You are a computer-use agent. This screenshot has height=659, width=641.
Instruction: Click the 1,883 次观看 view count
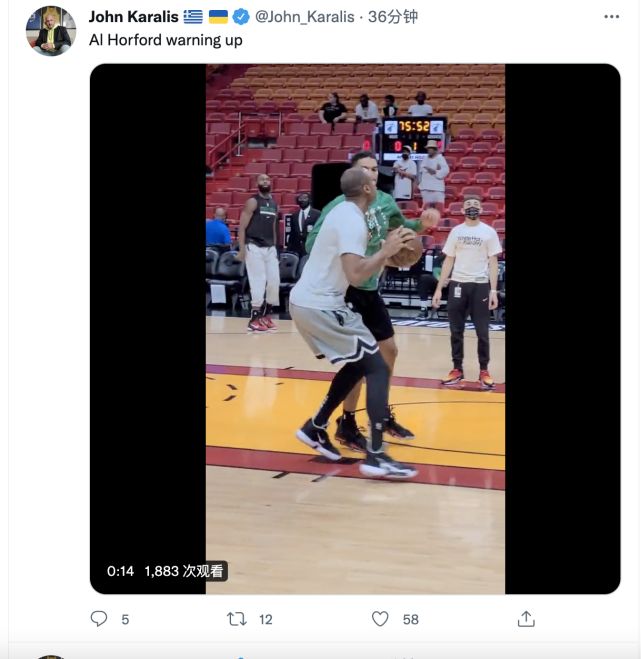coord(185,571)
